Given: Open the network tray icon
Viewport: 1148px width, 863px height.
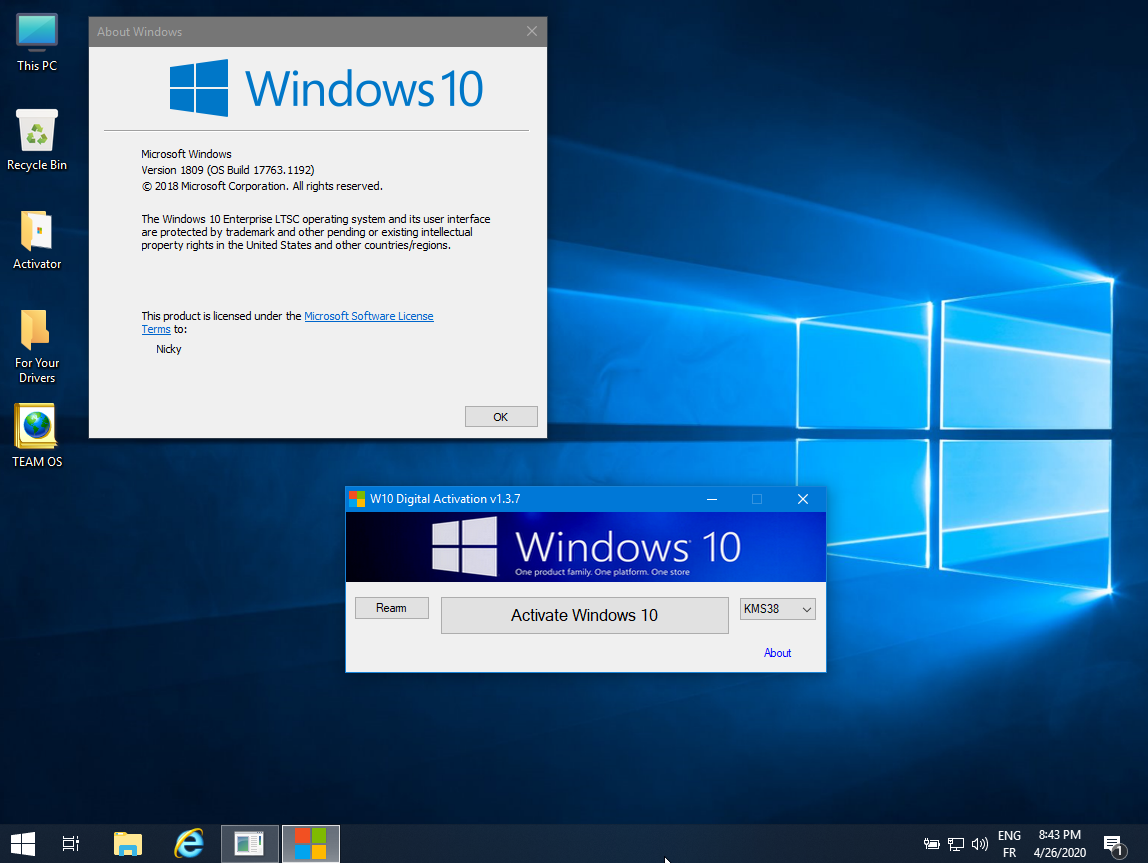Looking at the screenshot, I should click(955, 844).
